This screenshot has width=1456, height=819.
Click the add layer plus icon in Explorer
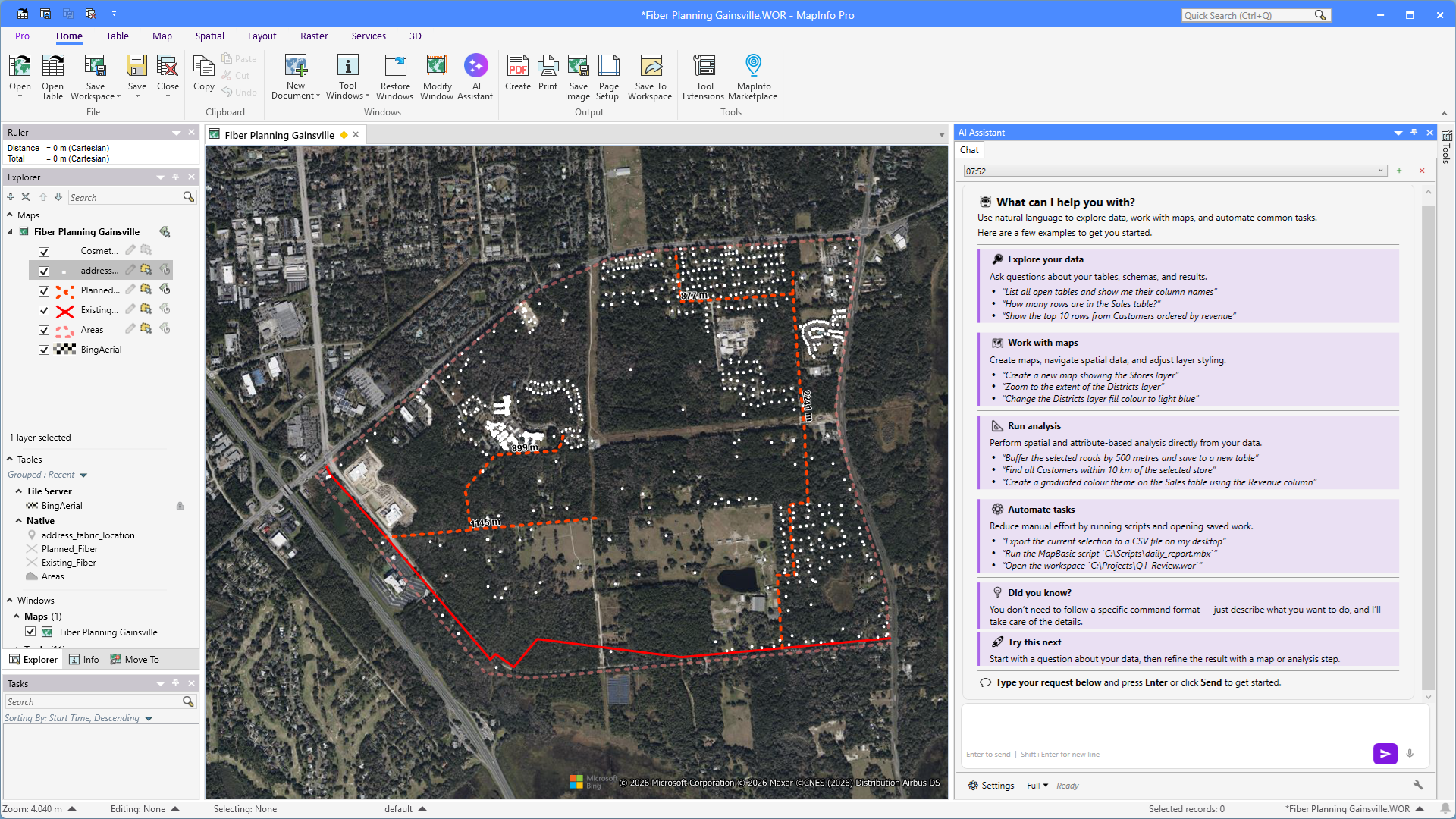point(11,197)
